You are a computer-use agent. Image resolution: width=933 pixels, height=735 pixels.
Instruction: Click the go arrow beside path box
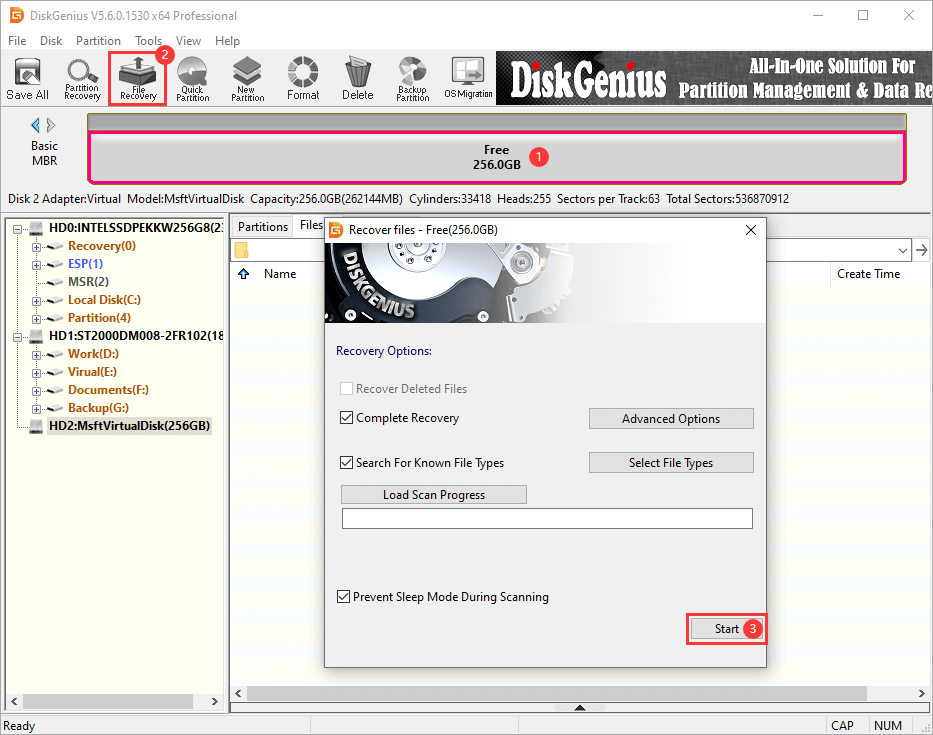(x=922, y=250)
